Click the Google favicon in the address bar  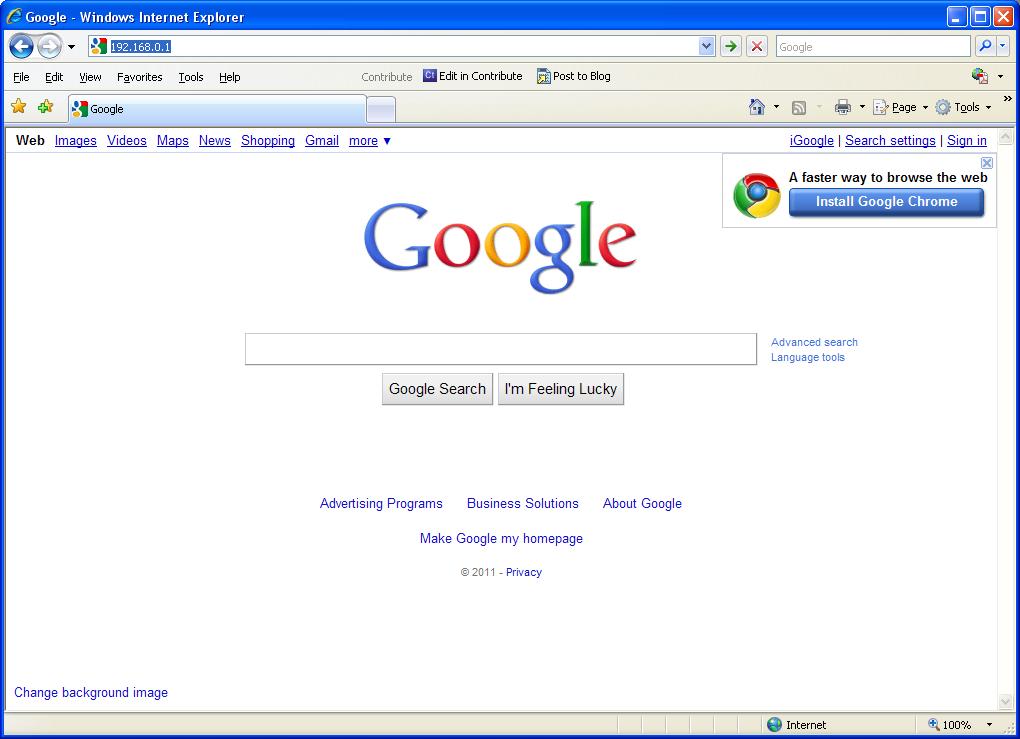point(98,46)
